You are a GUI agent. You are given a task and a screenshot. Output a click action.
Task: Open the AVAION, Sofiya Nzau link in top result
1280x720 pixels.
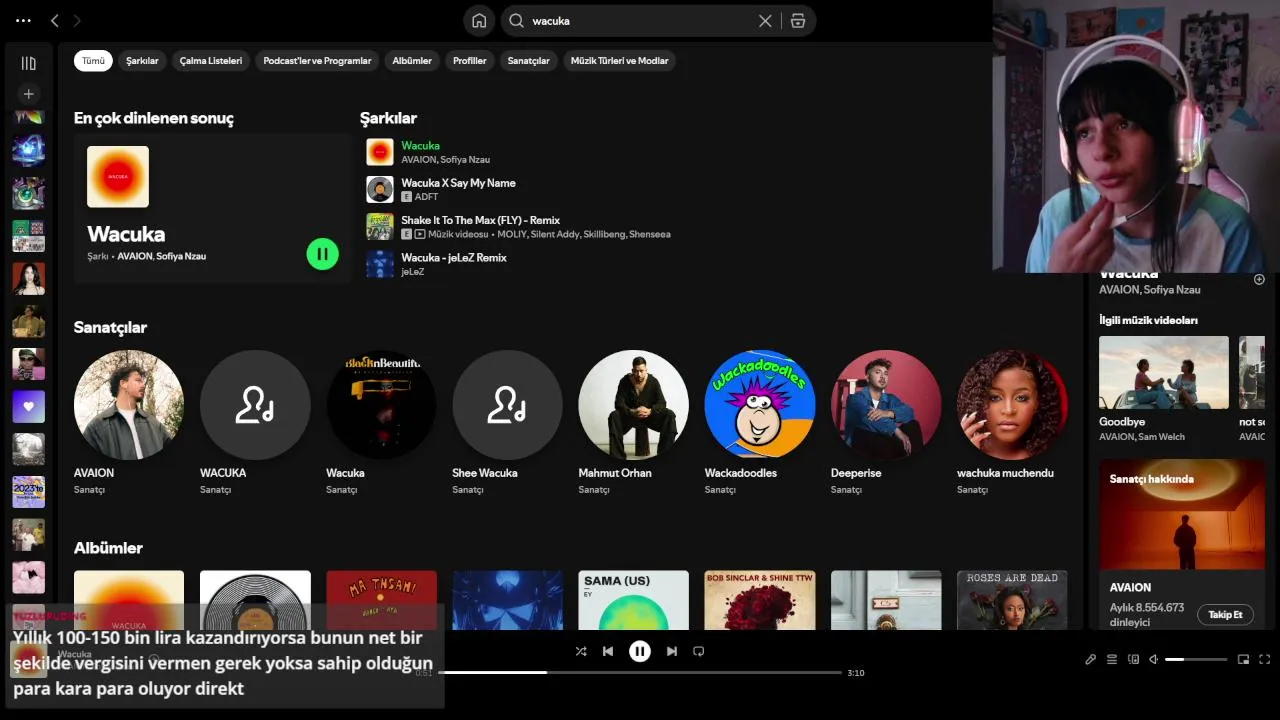click(x=161, y=257)
